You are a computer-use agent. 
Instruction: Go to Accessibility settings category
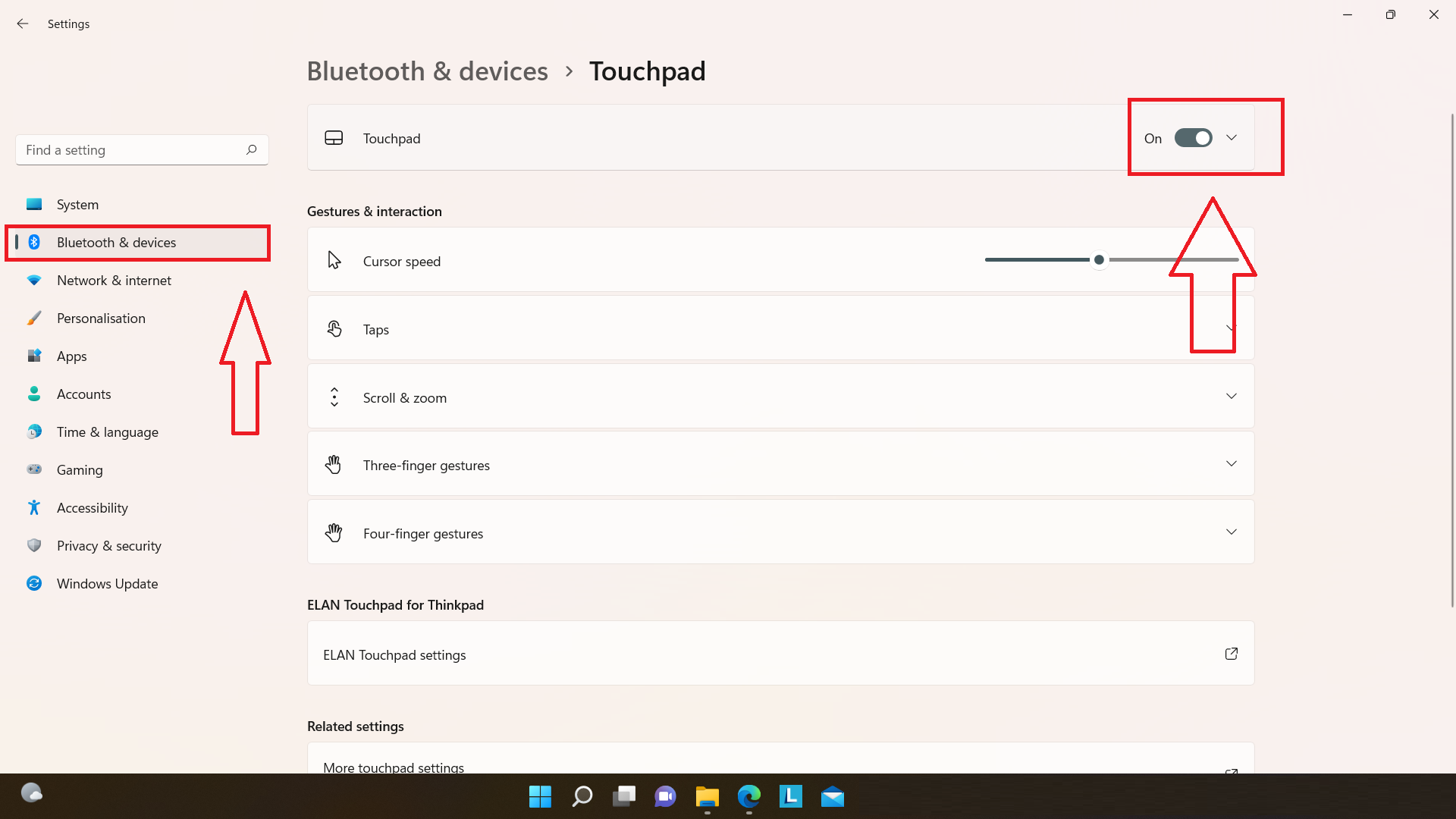point(92,508)
